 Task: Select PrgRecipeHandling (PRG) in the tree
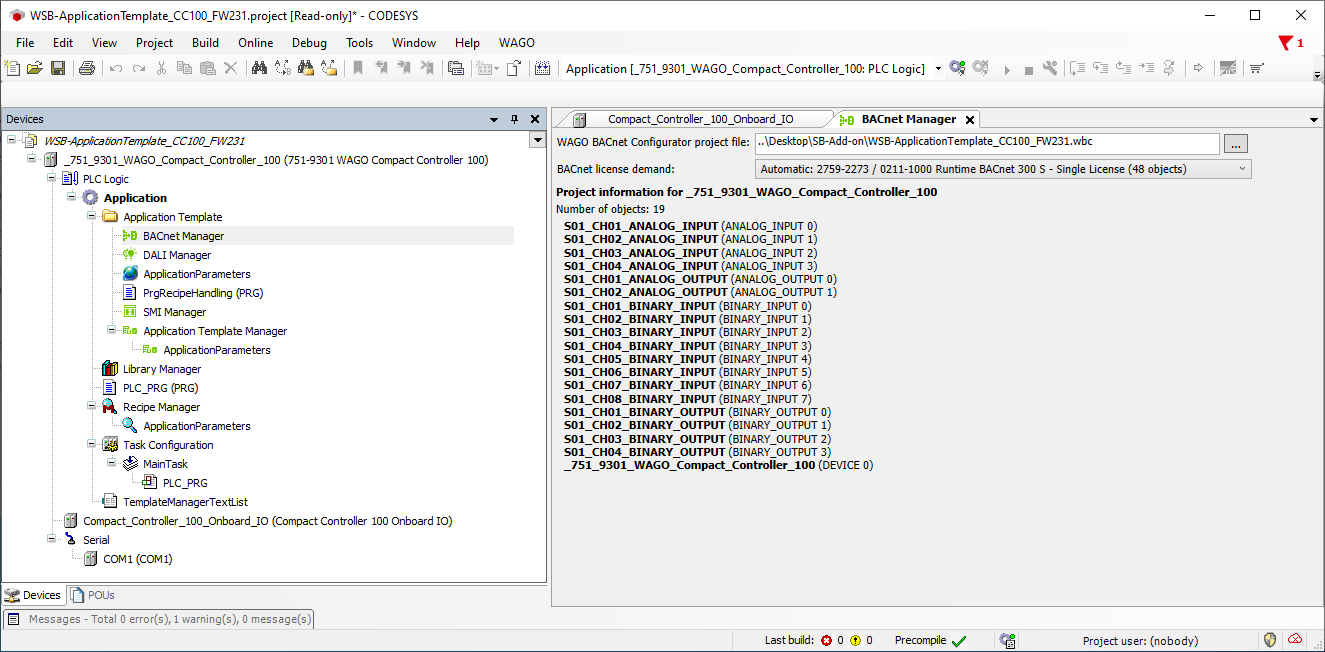[203, 293]
